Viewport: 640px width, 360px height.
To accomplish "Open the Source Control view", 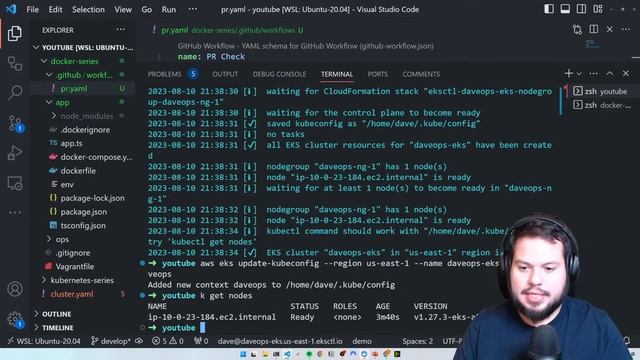I will (16, 123).
